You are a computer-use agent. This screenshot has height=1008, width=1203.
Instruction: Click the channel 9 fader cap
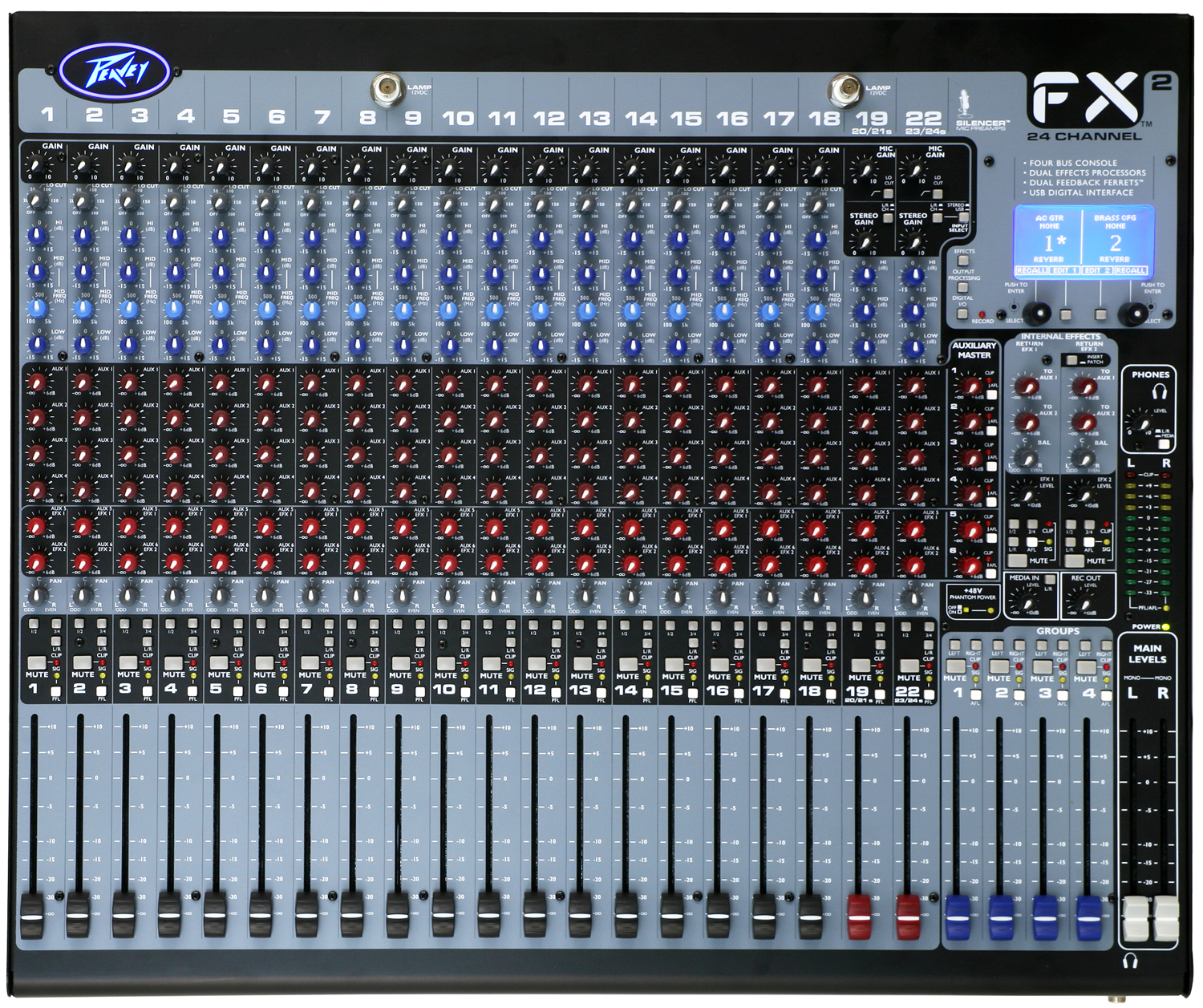click(398, 915)
